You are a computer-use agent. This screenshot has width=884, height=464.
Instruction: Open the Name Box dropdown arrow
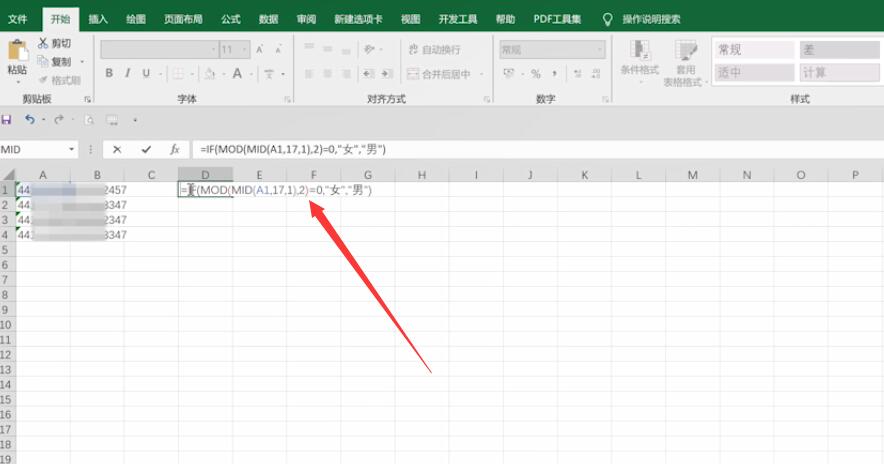[x=72, y=149]
